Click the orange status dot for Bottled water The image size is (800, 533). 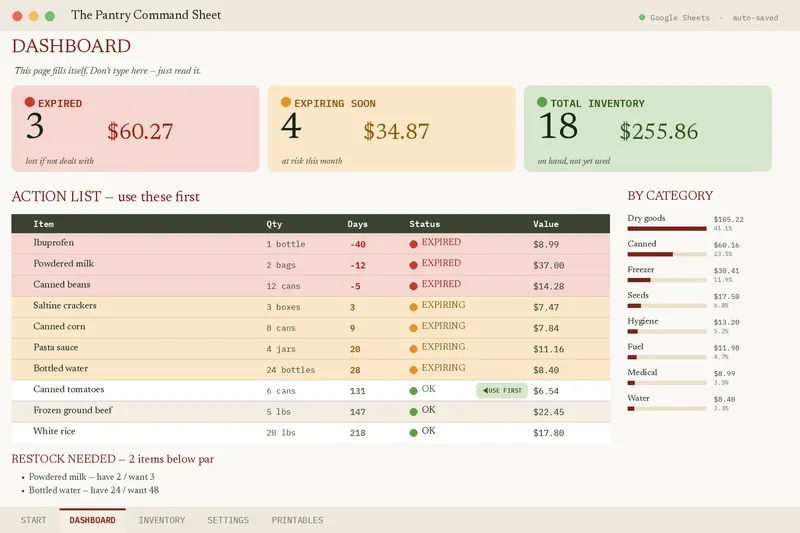[413, 370]
